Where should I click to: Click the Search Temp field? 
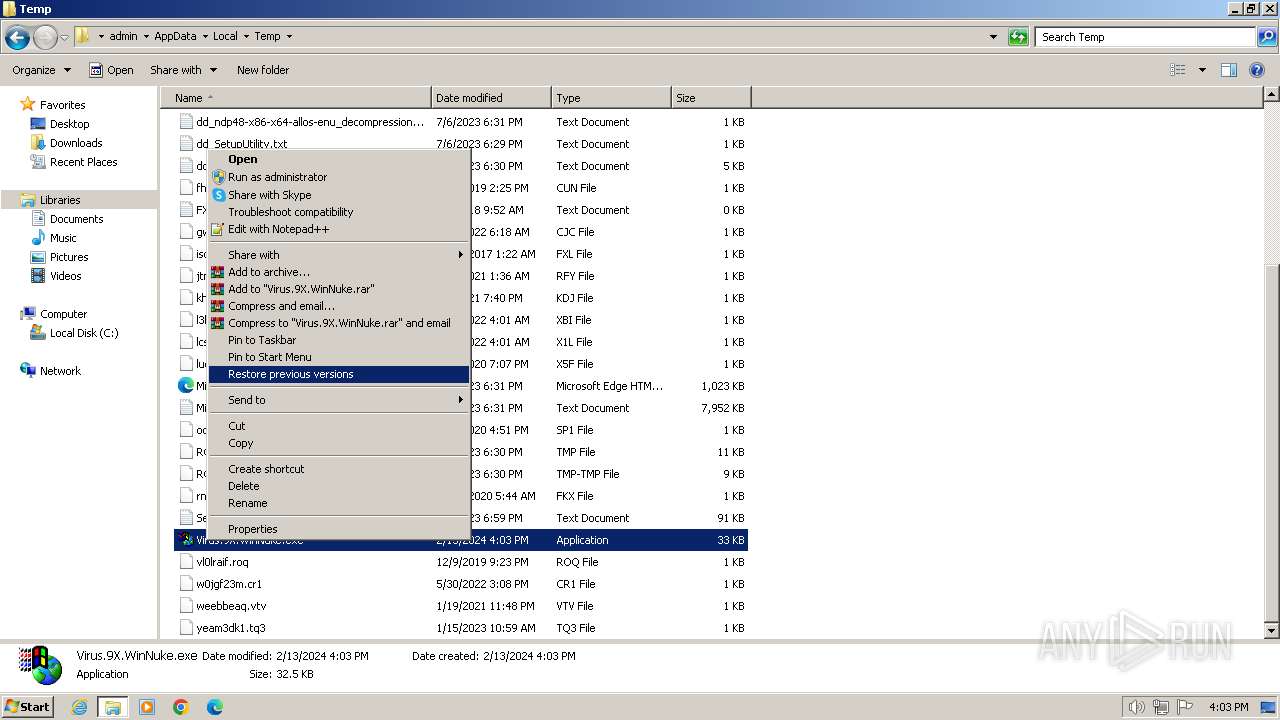[x=1144, y=37]
